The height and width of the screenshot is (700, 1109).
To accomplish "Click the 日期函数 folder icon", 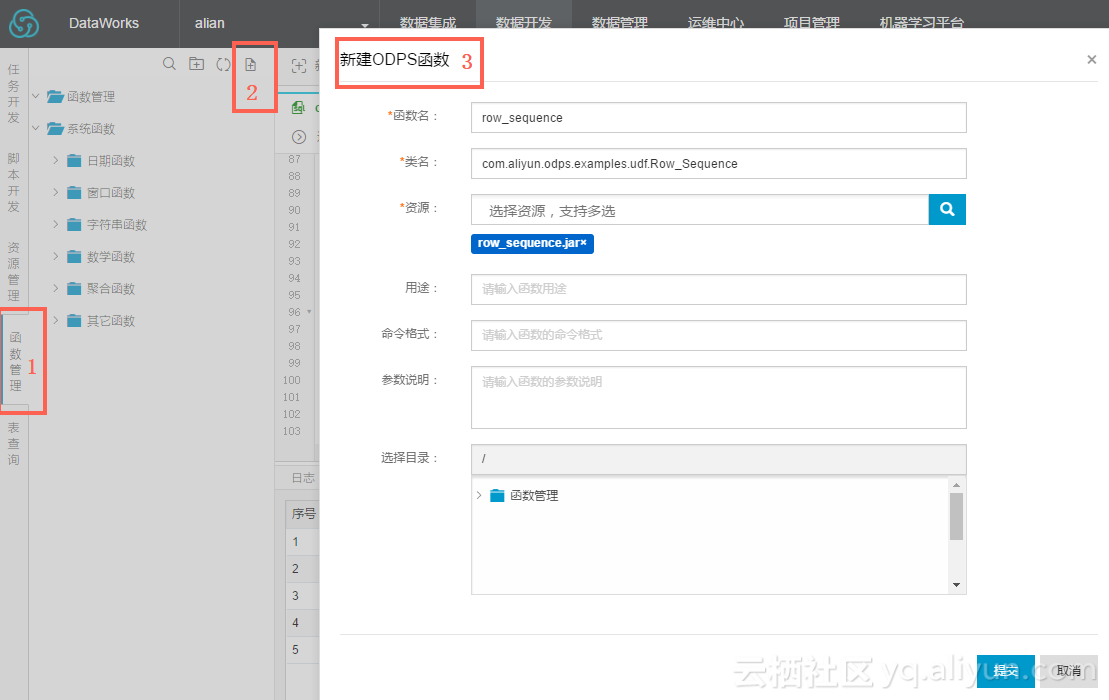I will (74, 161).
